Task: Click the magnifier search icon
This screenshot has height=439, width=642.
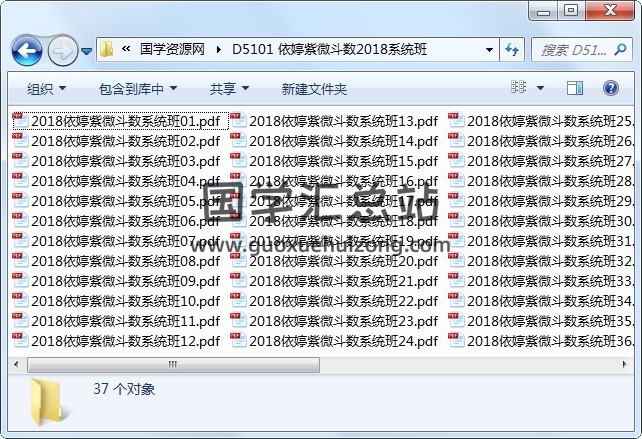Action: click(620, 50)
